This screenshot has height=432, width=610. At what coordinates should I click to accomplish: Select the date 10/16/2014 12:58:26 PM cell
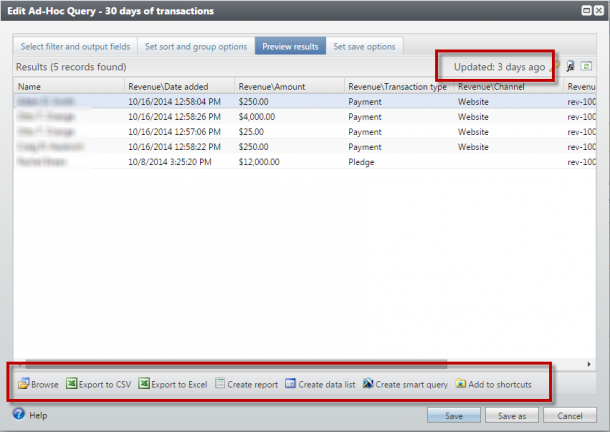coord(174,117)
